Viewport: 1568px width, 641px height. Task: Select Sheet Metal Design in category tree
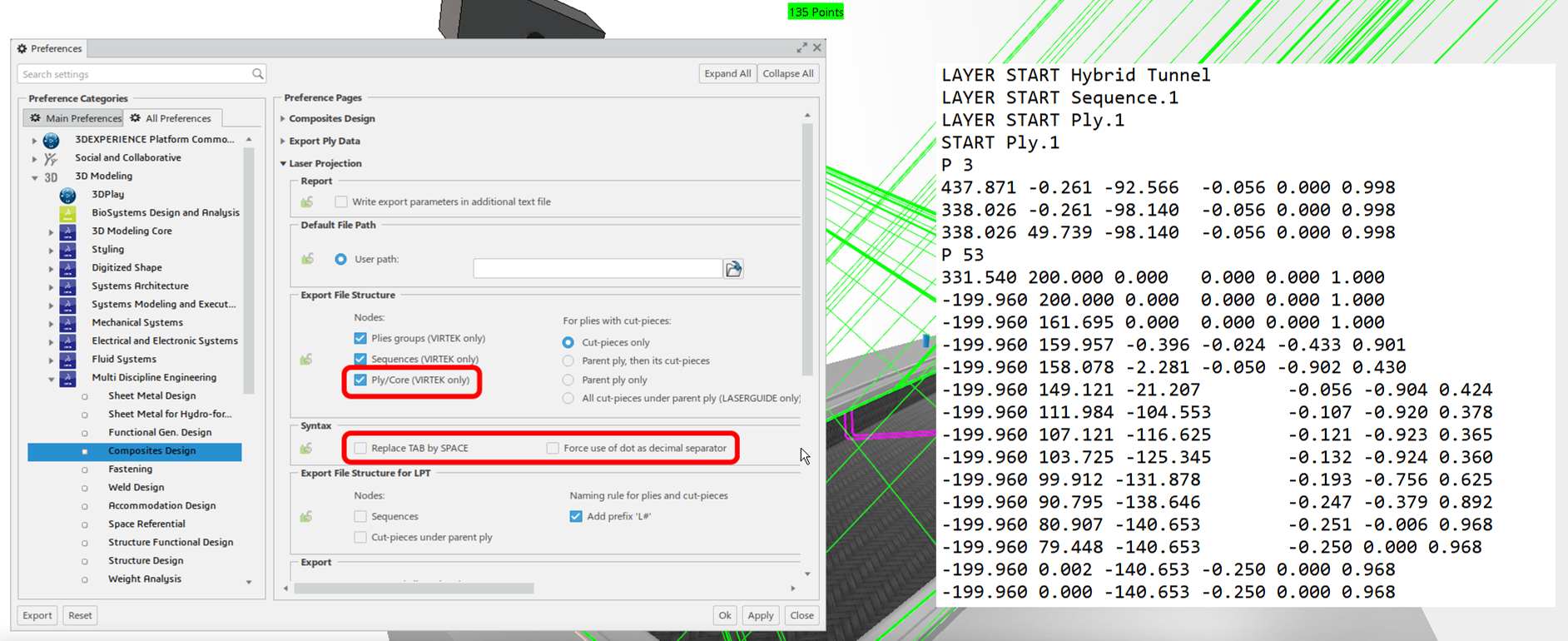point(151,396)
